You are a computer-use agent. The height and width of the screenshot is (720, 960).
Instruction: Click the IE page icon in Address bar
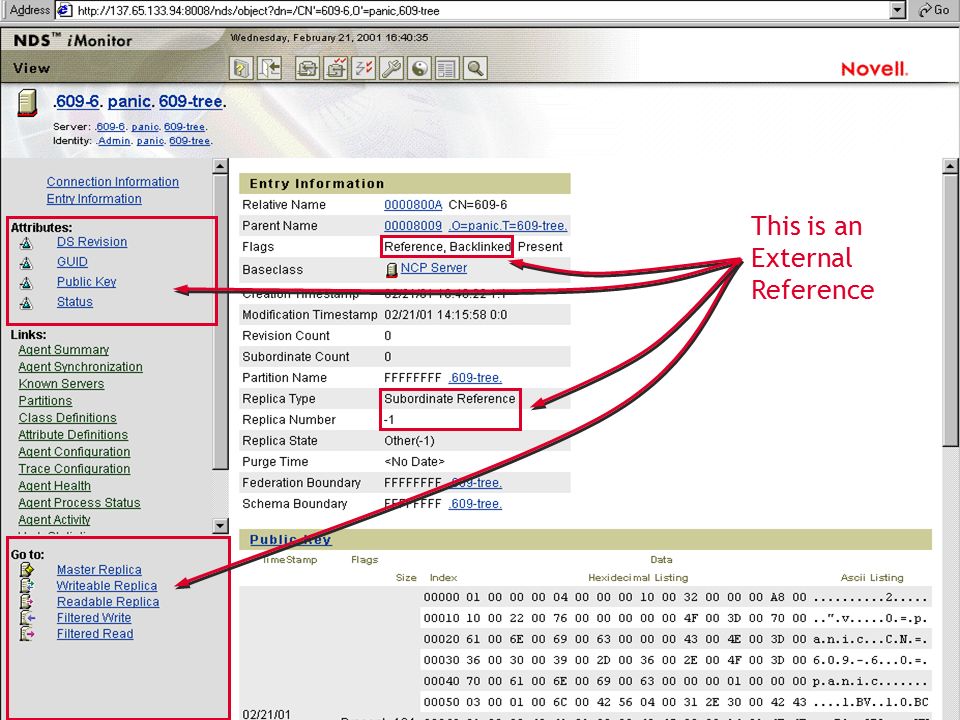click(x=66, y=10)
